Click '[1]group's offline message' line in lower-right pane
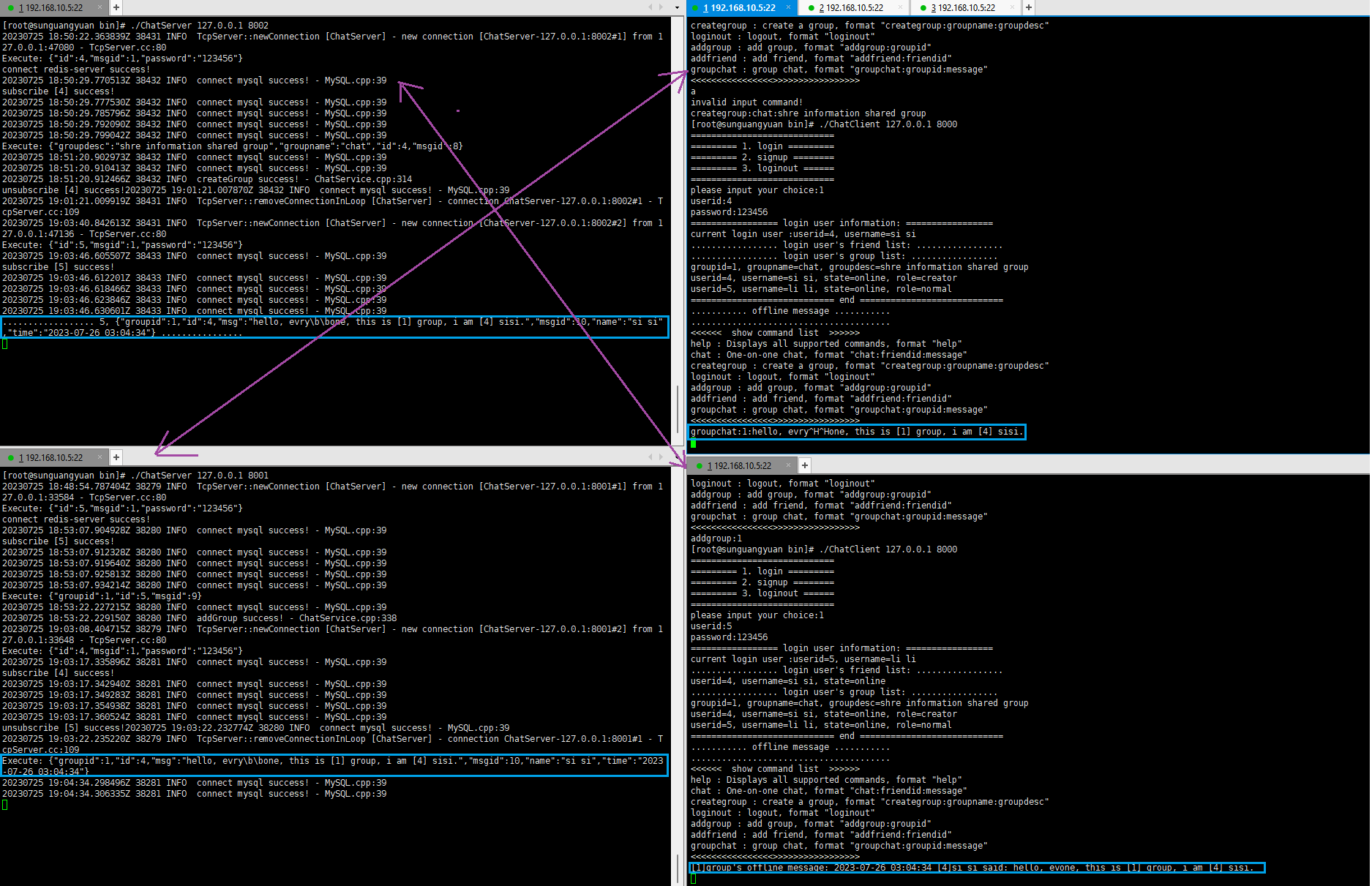1372x886 pixels. point(972,868)
